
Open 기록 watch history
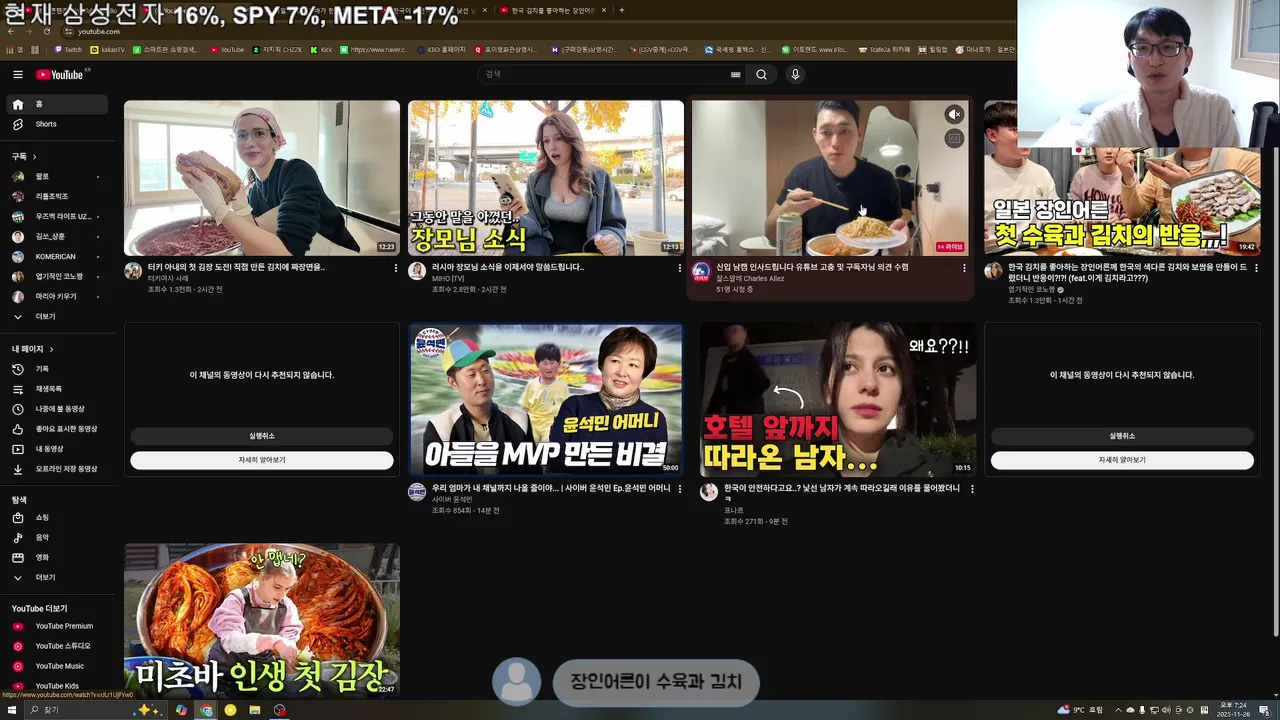pos(58,369)
